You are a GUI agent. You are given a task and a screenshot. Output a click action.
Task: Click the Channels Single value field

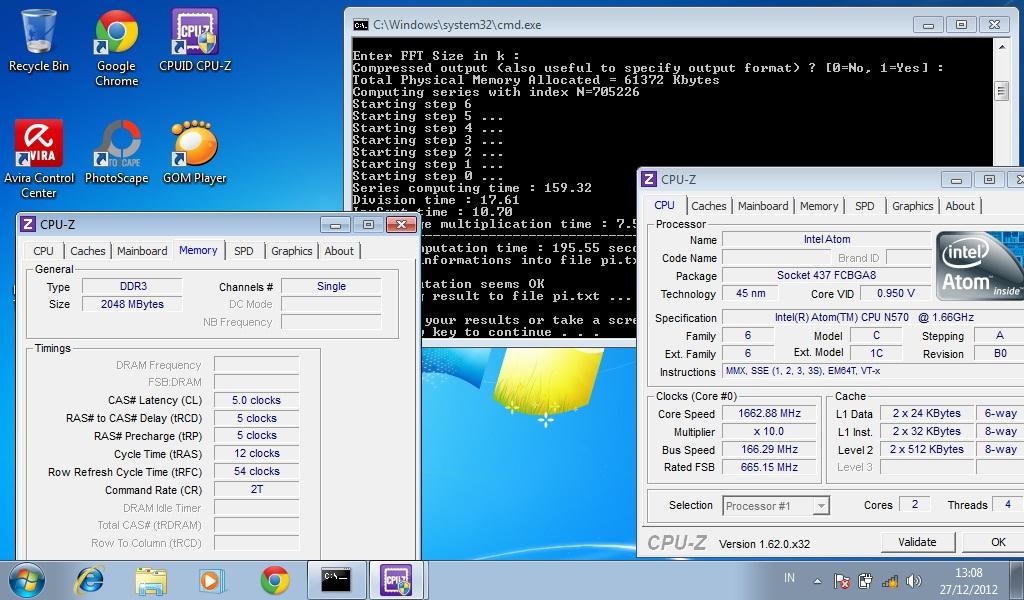point(331,286)
